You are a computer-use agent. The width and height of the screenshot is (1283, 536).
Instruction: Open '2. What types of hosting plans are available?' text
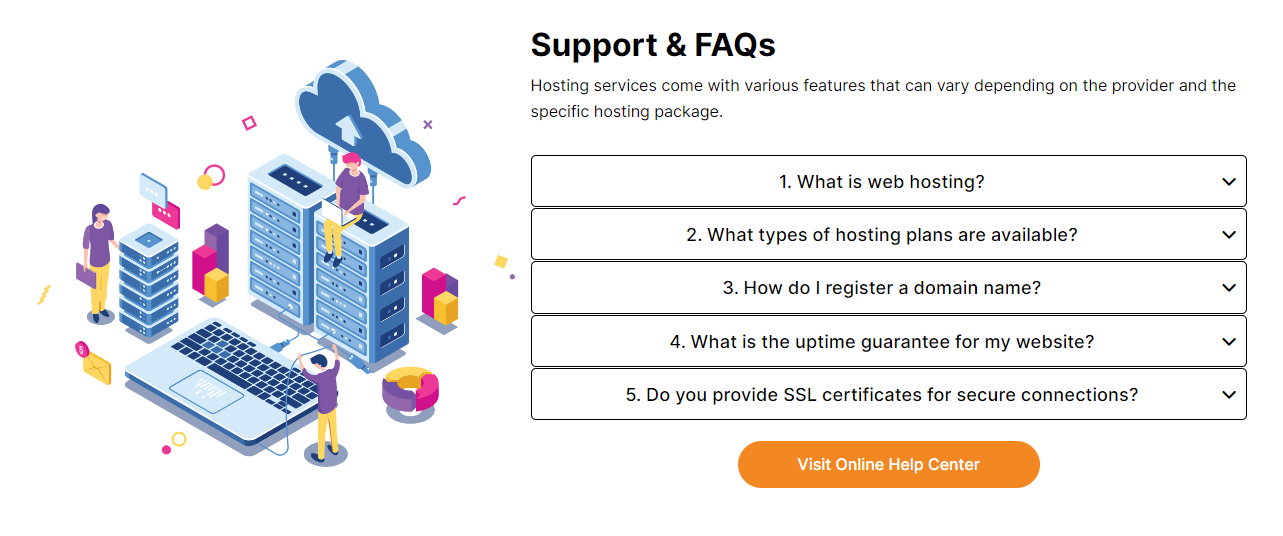pyautogui.click(x=881, y=235)
